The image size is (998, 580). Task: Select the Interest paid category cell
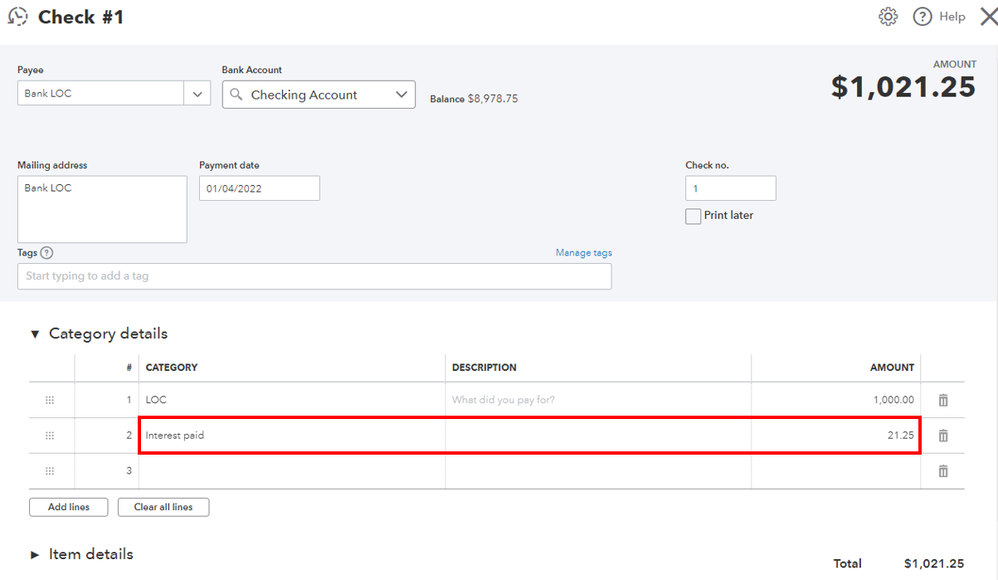click(292, 435)
